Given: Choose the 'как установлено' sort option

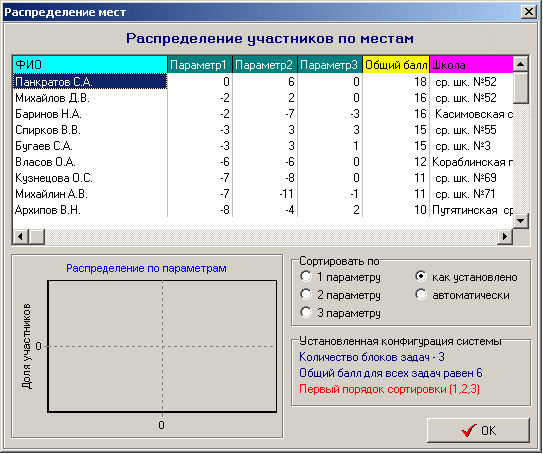Looking at the screenshot, I should [421, 277].
